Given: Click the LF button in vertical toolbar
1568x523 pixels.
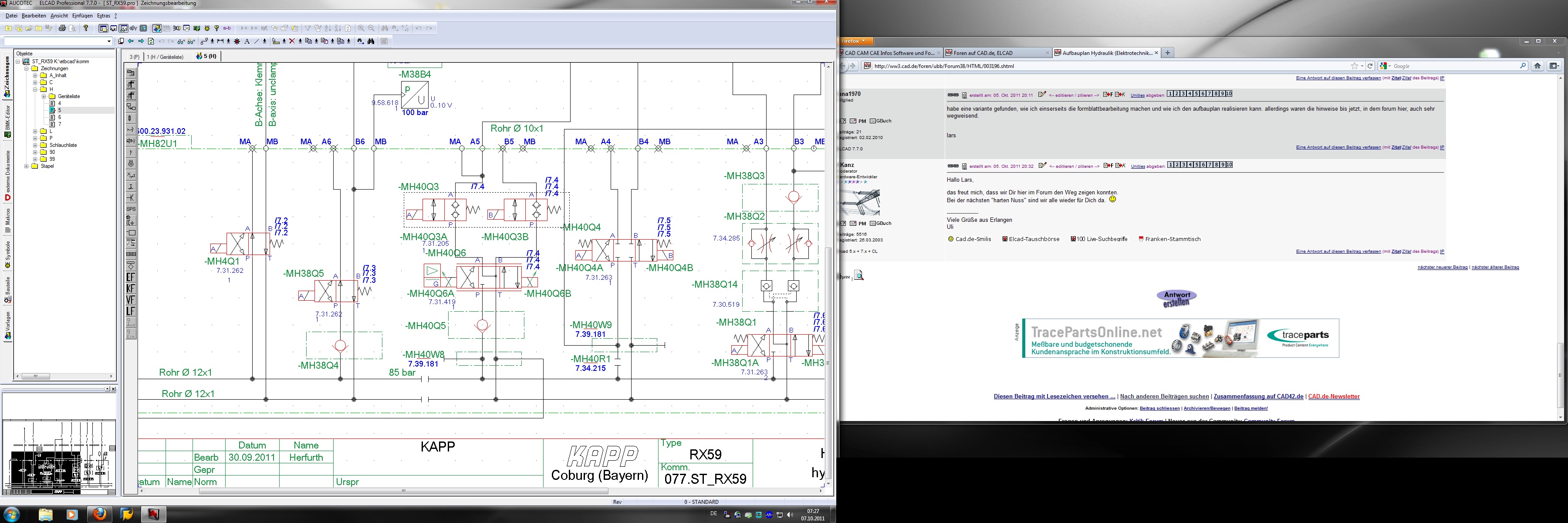Looking at the screenshot, I should coord(131,311).
